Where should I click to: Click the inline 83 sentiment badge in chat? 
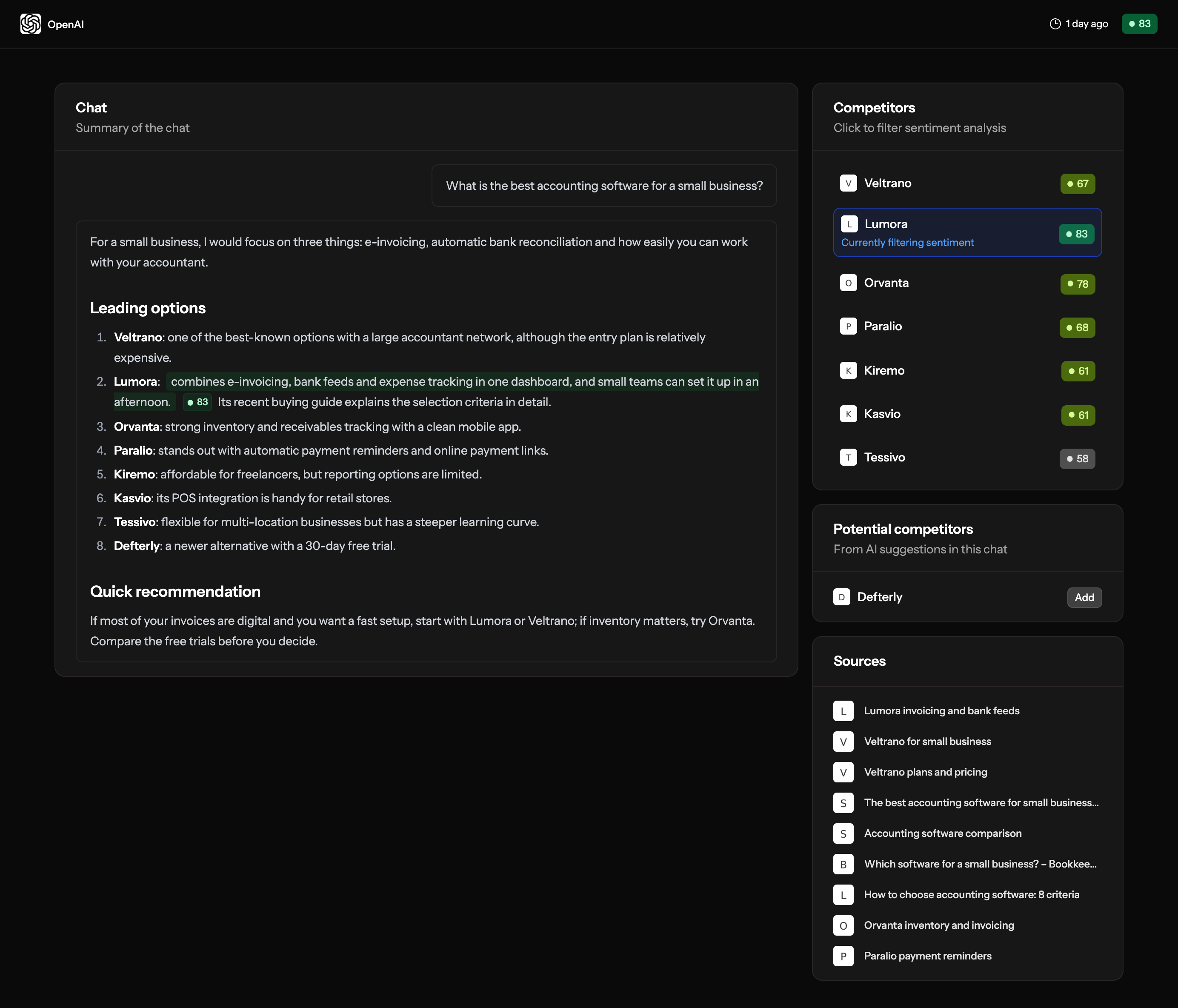pos(197,402)
